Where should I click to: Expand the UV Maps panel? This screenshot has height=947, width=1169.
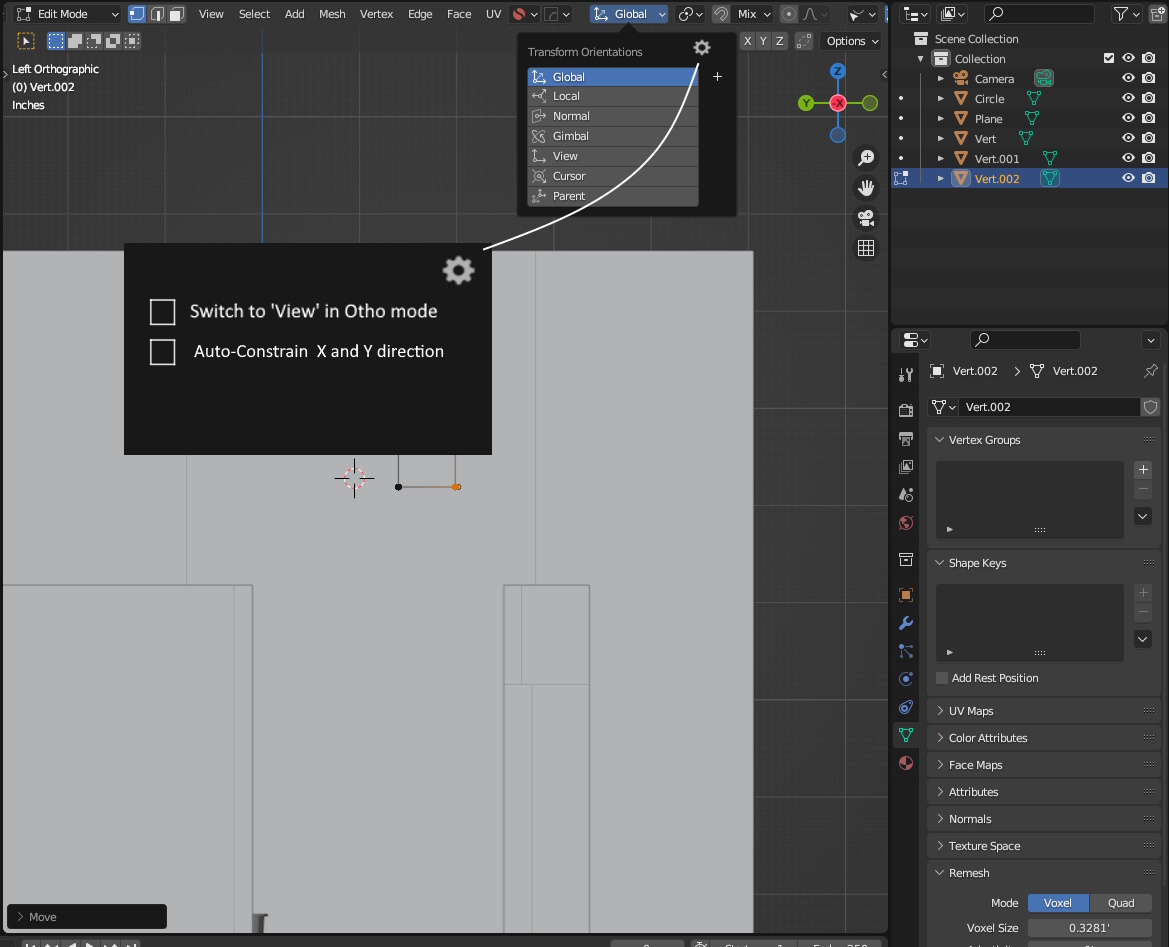pyautogui.click(x=1044, y=711)
